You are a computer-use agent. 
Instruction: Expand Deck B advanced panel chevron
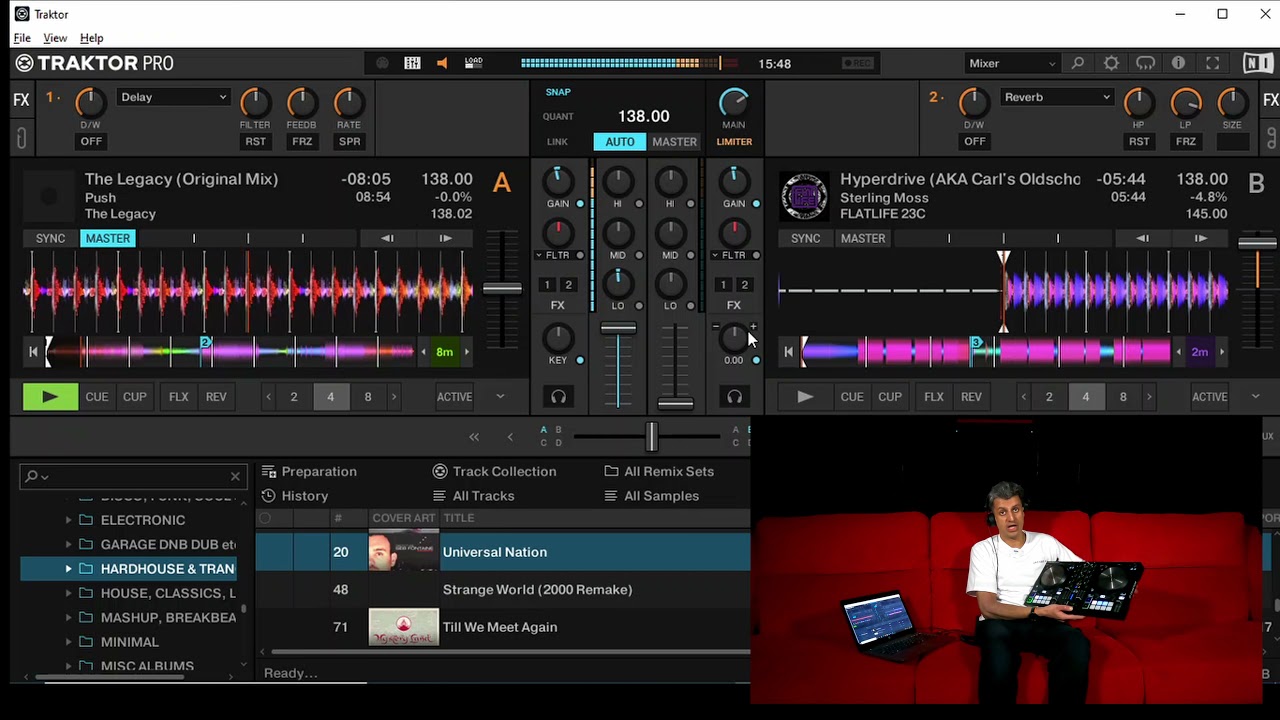[x=1255, y=397]
